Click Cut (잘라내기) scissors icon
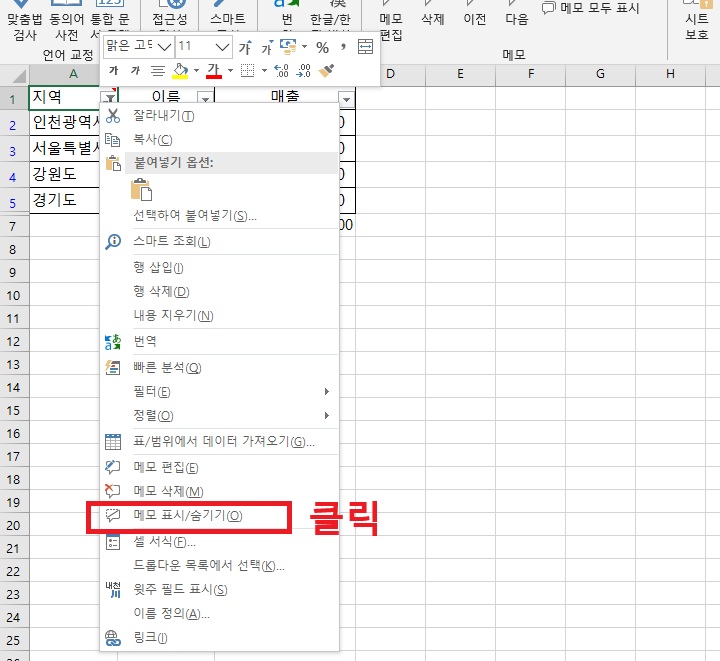The image size is (720, 661). (113, 116)
